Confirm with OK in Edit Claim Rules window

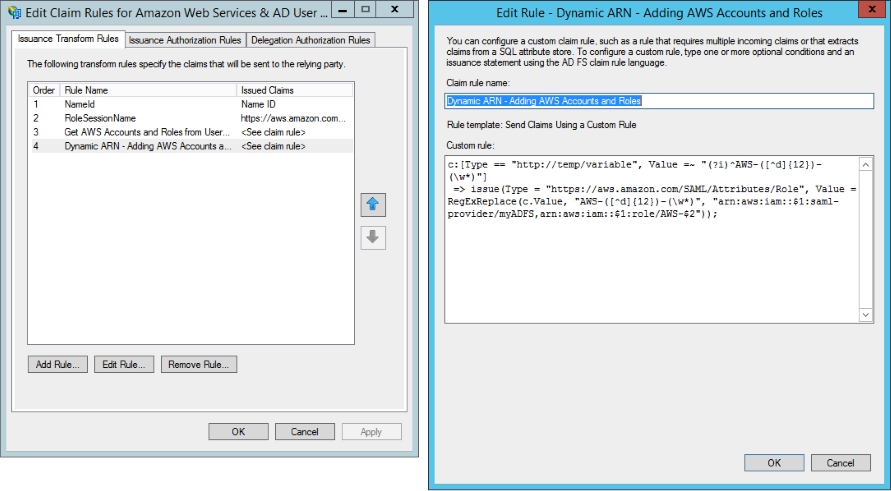[x=238, y=432]
